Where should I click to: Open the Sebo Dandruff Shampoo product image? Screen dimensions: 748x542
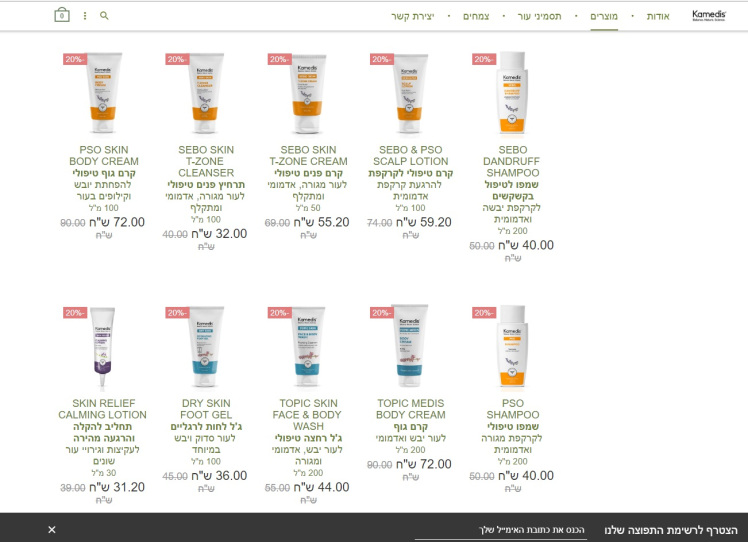512,93
